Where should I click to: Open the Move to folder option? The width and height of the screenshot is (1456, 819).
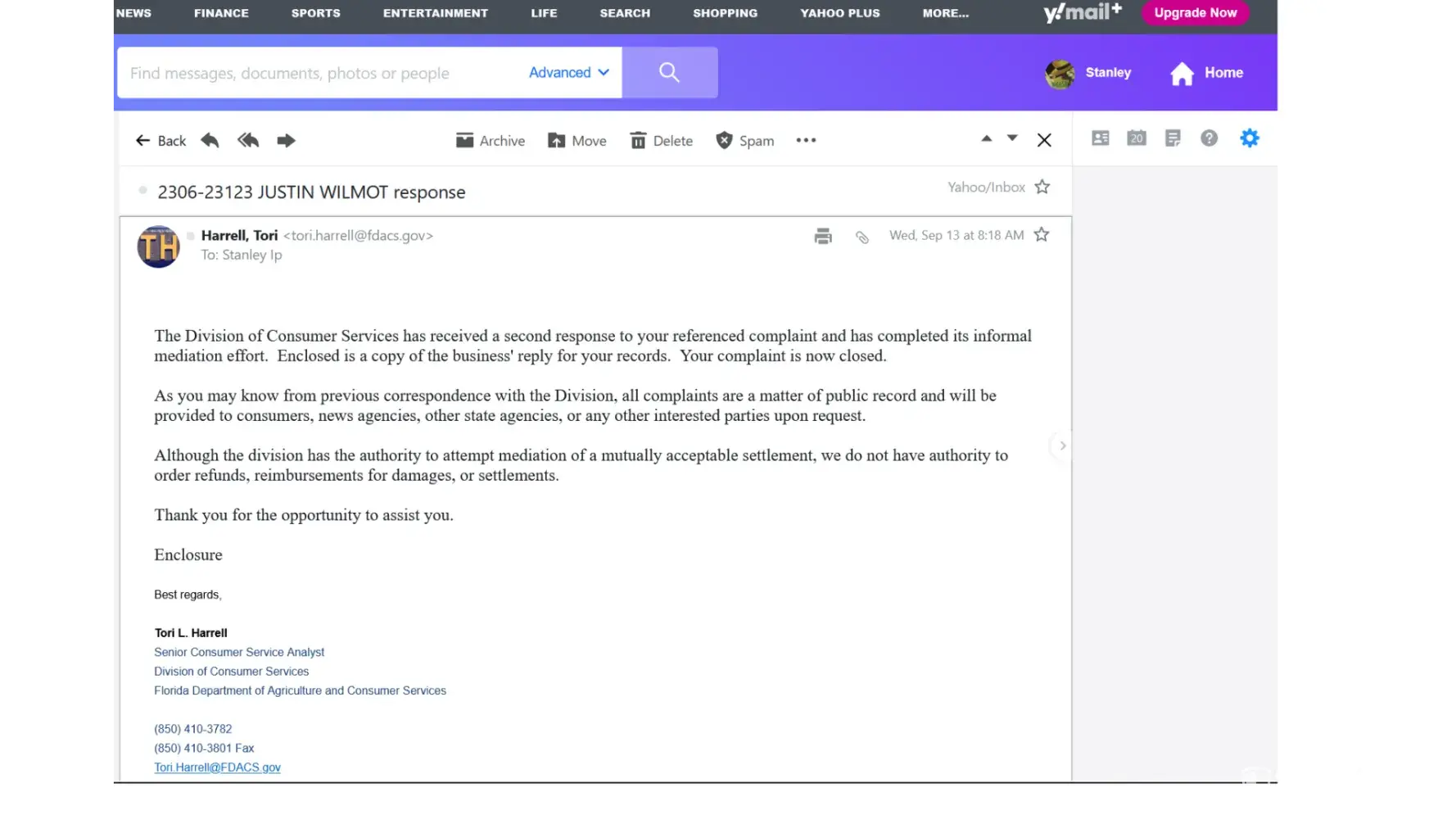click(577, 141)
